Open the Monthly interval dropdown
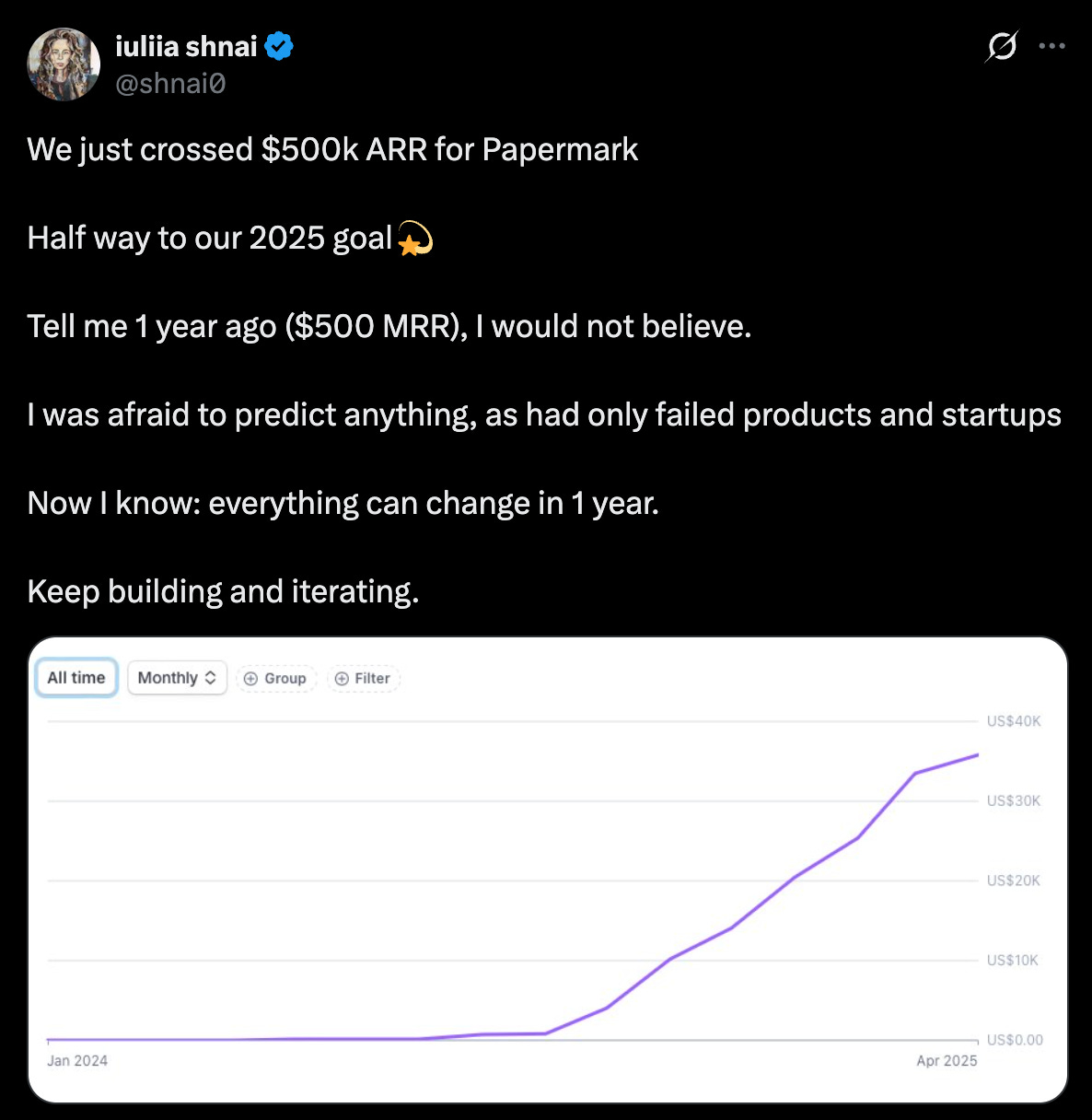 click(x=176, y=678)
